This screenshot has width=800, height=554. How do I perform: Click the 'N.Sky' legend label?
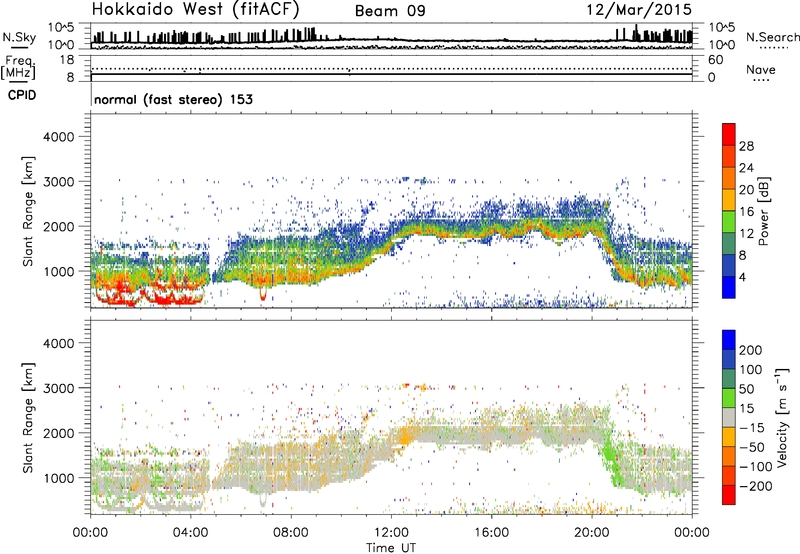pyautogui.click(x=19, y=37)
